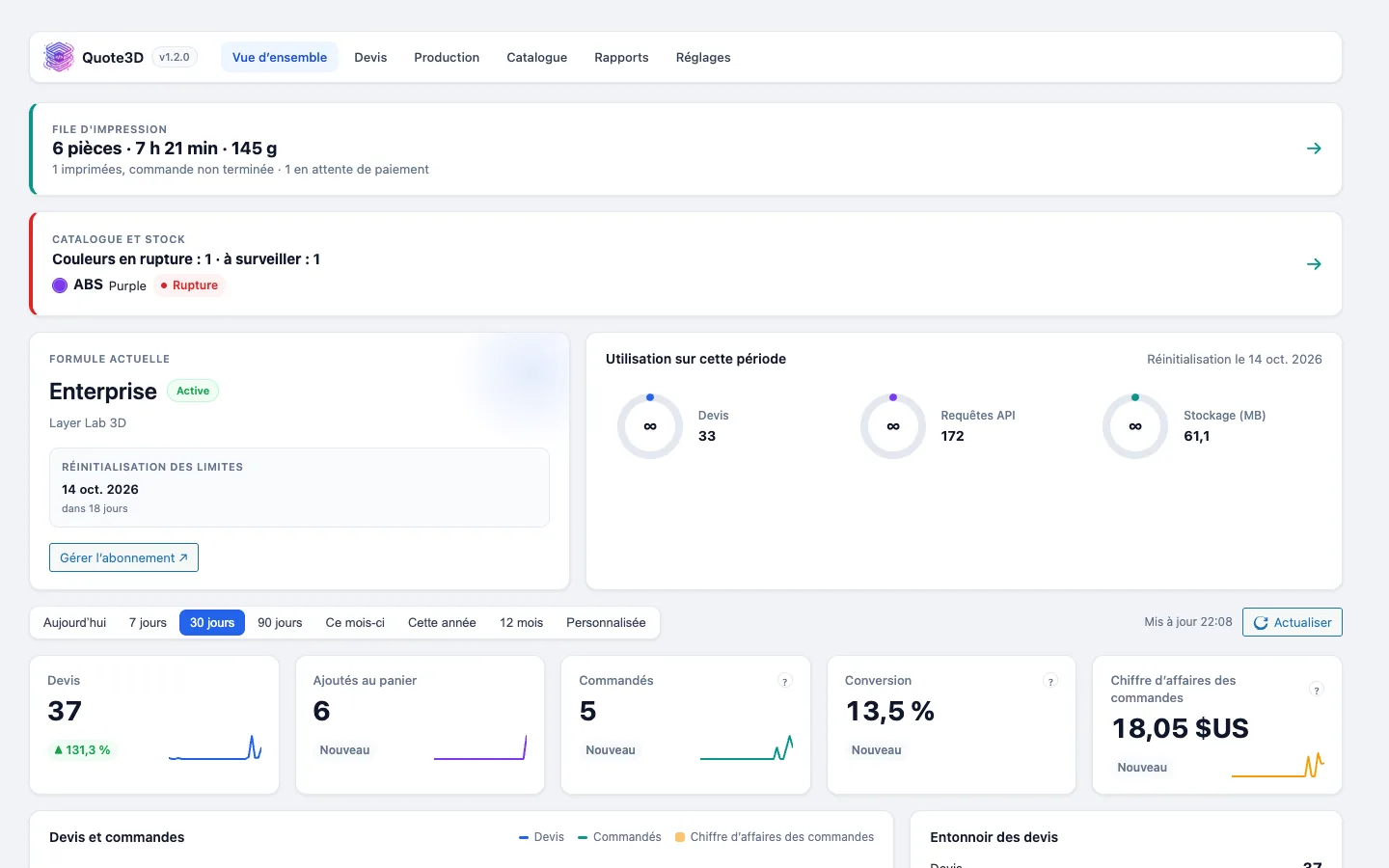Click the Nouveau badge on the Conversion card

[876, 749]
